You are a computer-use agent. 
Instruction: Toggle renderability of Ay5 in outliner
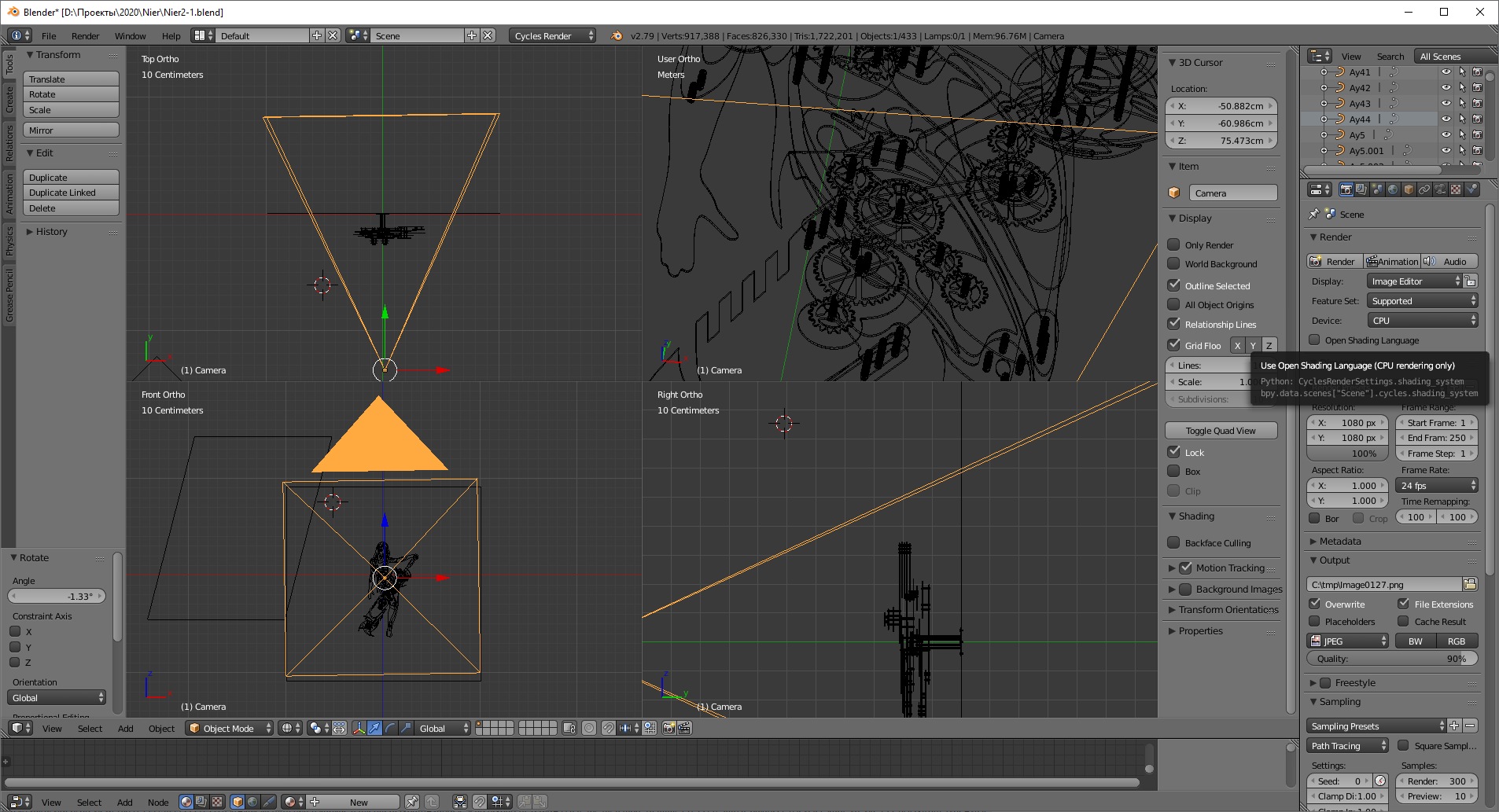pos(1477,134)
